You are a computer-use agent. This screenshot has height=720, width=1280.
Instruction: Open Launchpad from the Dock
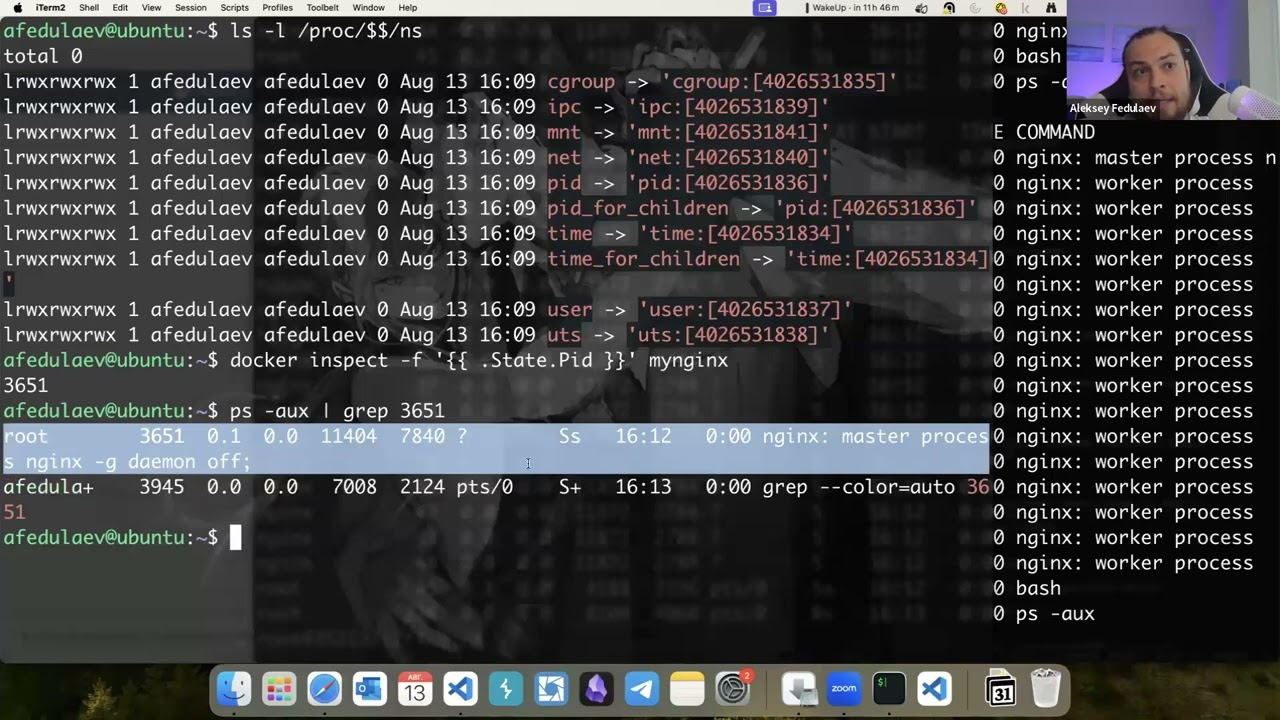pos(279,689)
